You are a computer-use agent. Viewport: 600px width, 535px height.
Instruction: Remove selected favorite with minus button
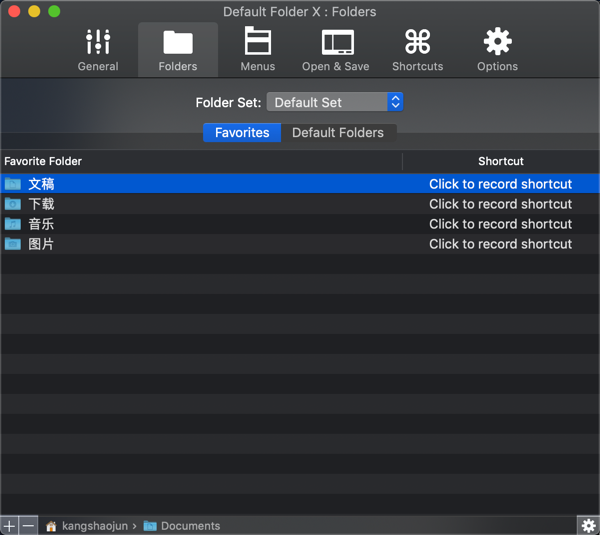(28, 525)
